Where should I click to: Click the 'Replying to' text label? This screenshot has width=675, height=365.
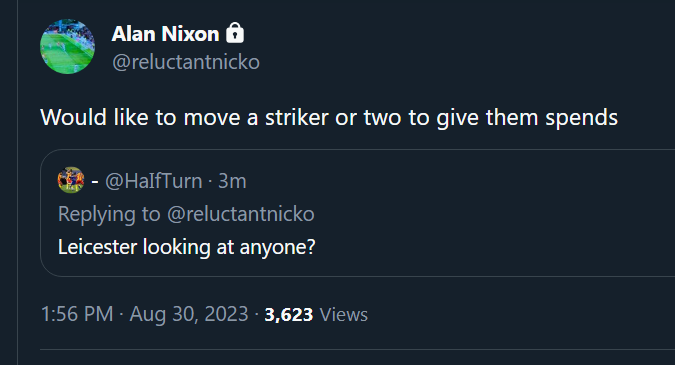pos(109,214)
